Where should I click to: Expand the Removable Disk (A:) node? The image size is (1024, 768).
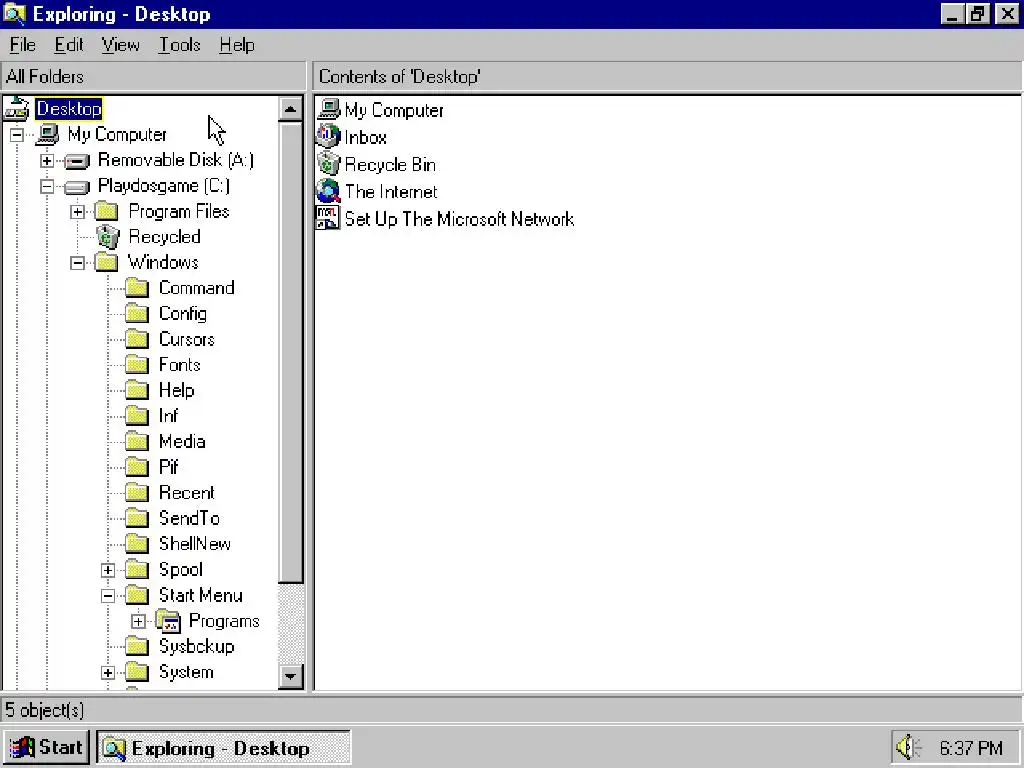[x=47, y=161]
